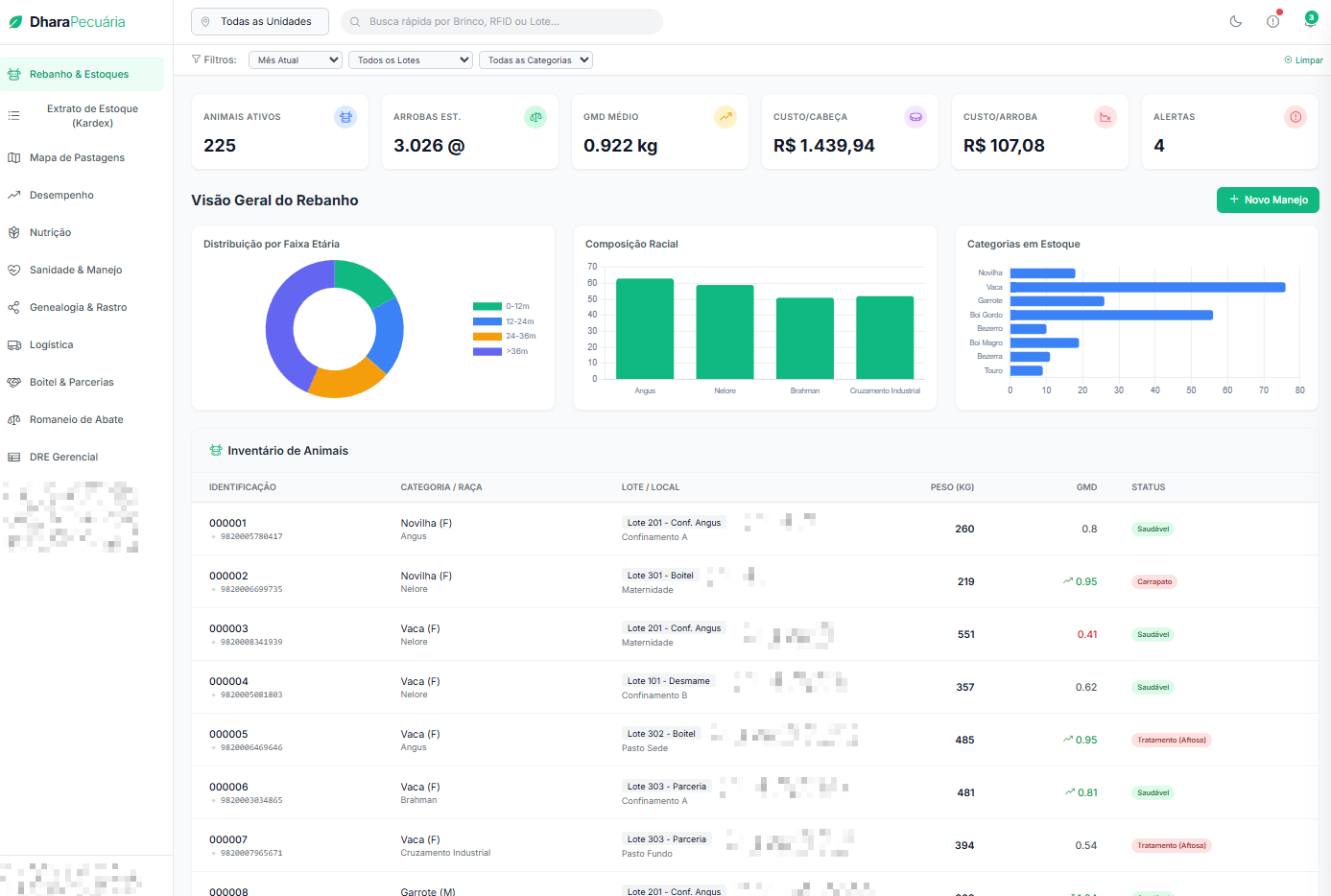Click the Novo Manejo button

(1268, 200)
